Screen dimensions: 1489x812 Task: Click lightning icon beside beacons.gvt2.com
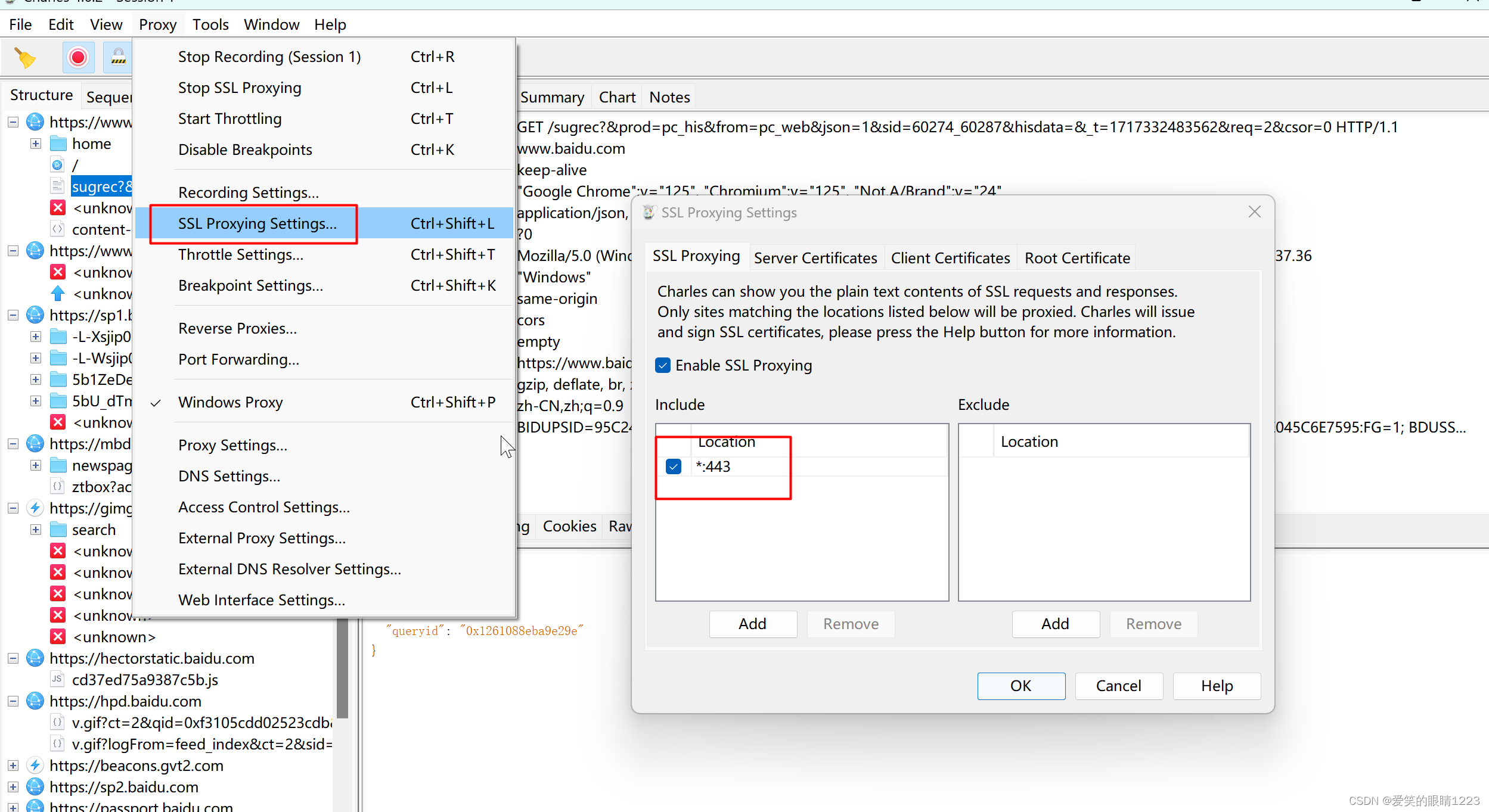[35, 765]
